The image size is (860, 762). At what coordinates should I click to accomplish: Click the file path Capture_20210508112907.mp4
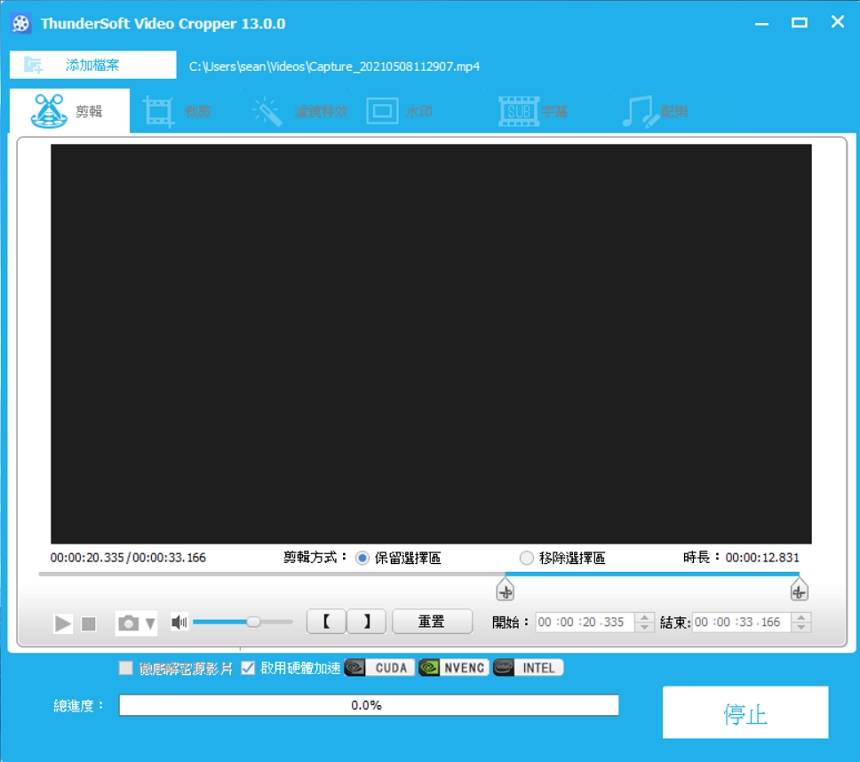[x=334, y=66]
